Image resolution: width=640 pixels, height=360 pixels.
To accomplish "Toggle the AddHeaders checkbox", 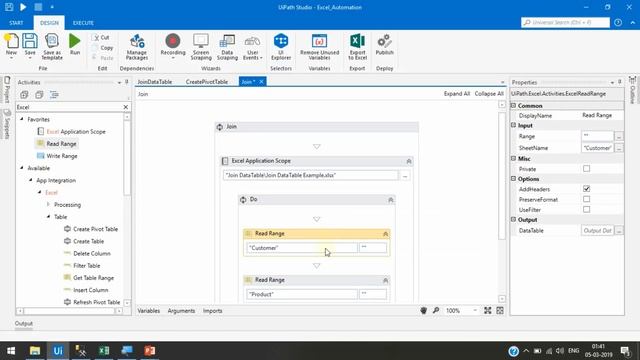I will pyautogui.click(x=587, y=189).
